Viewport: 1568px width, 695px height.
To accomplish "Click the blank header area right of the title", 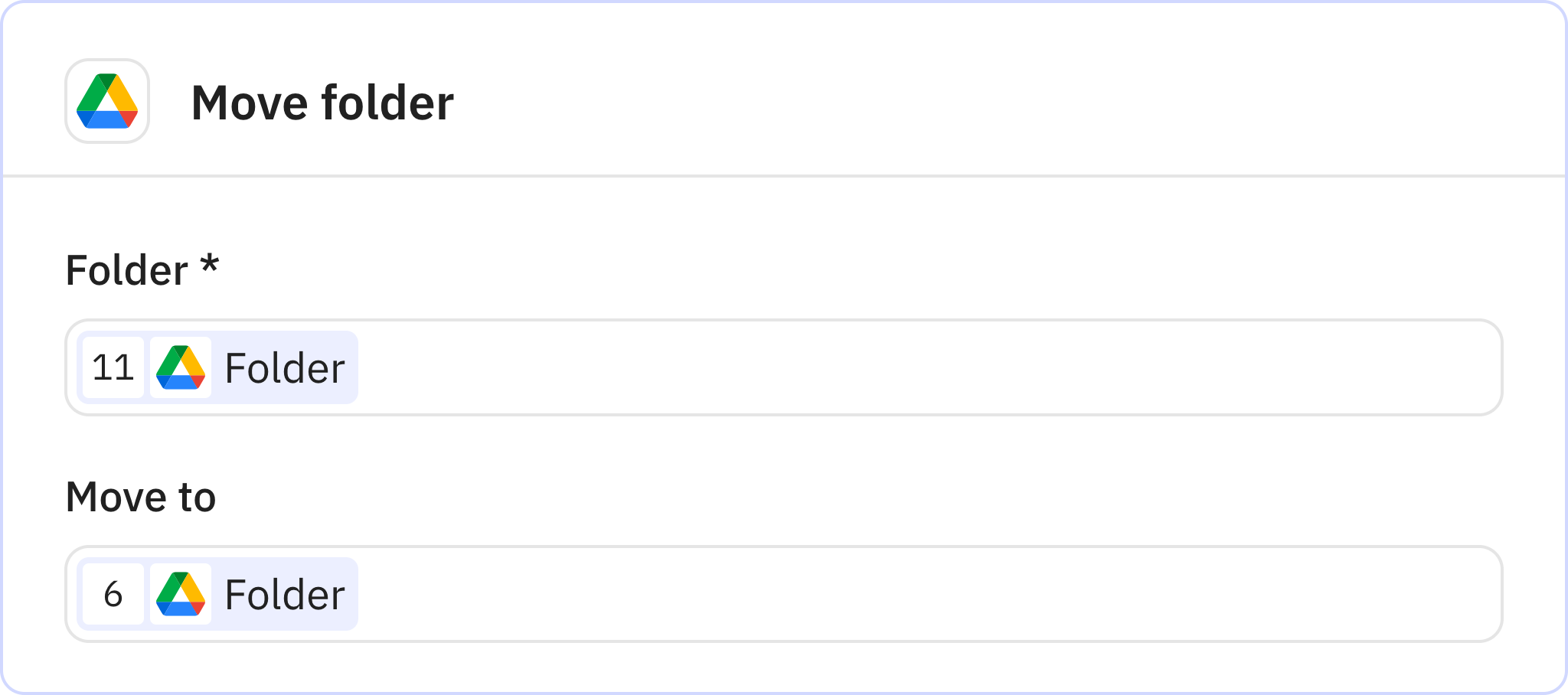I will (995, 101).
